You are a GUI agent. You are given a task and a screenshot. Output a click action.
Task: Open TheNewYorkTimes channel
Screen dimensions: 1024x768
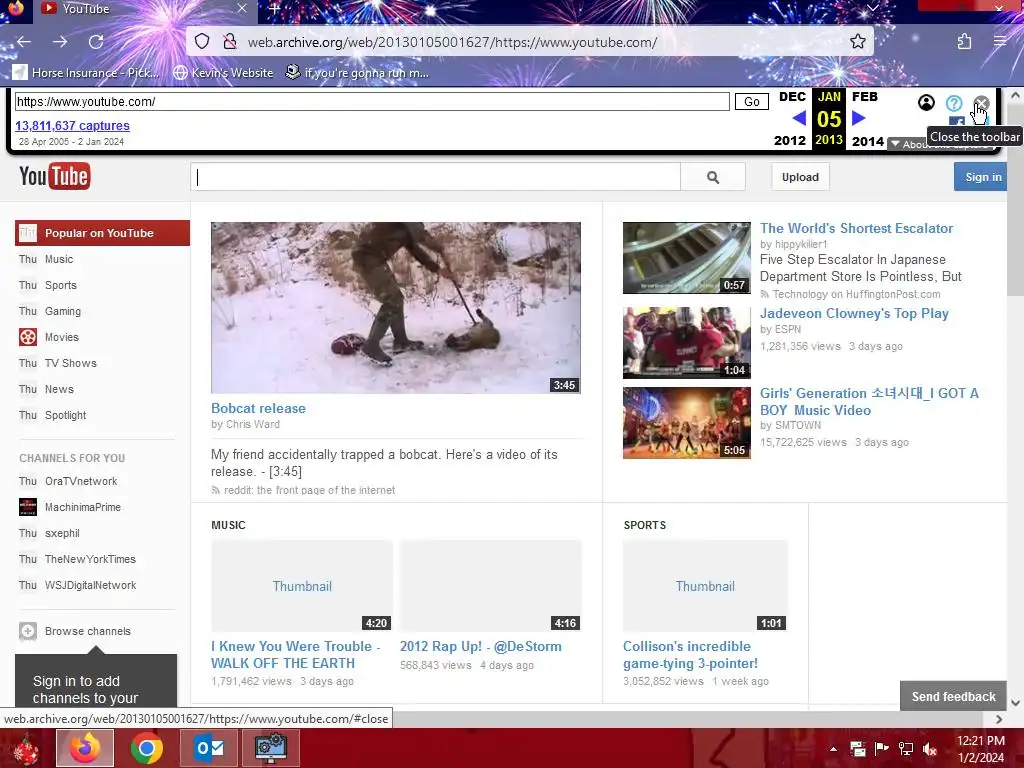click(x=90, y=560)
